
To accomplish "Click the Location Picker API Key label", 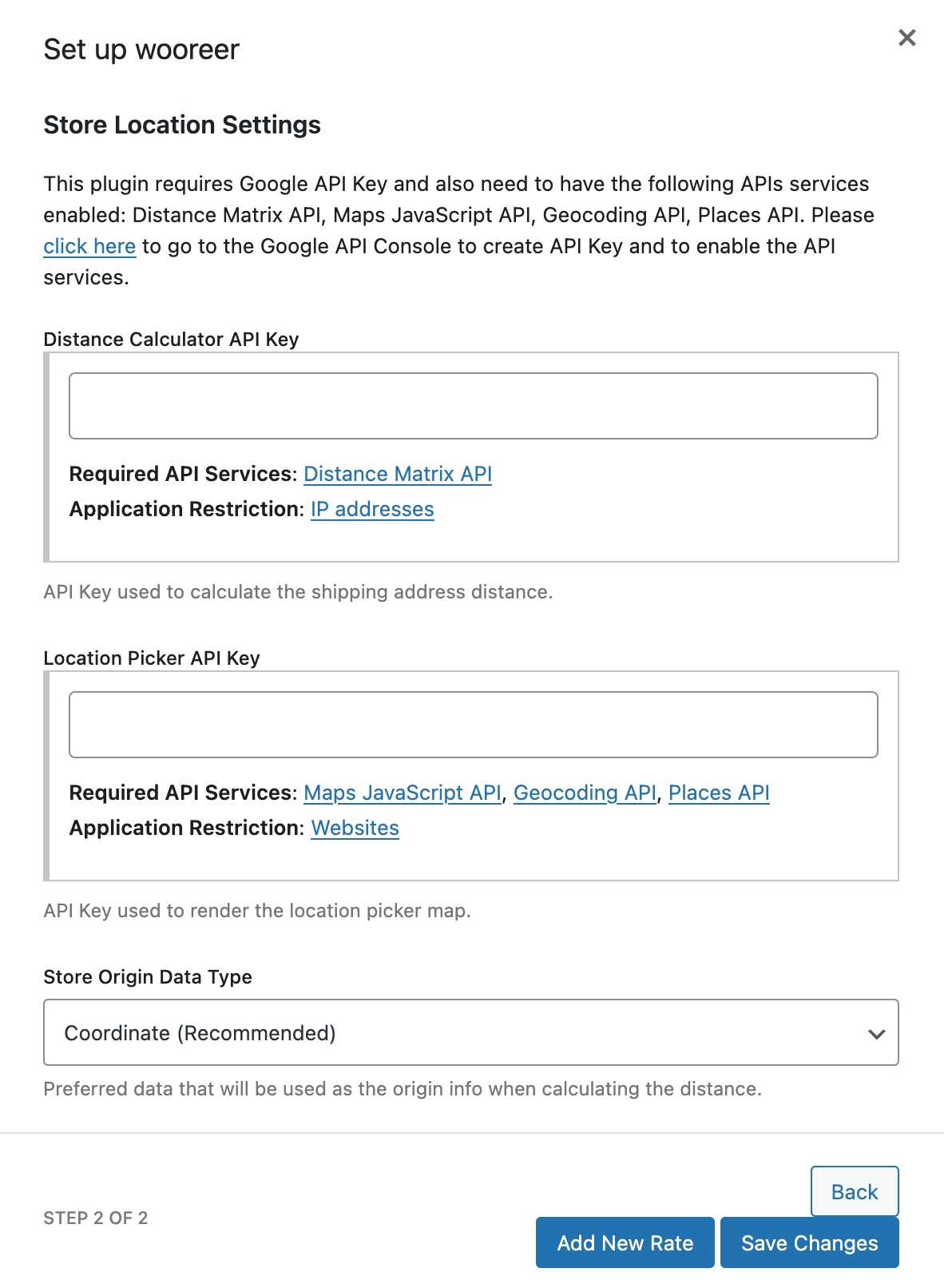I will pyautogui.click(x=152, y=658).
